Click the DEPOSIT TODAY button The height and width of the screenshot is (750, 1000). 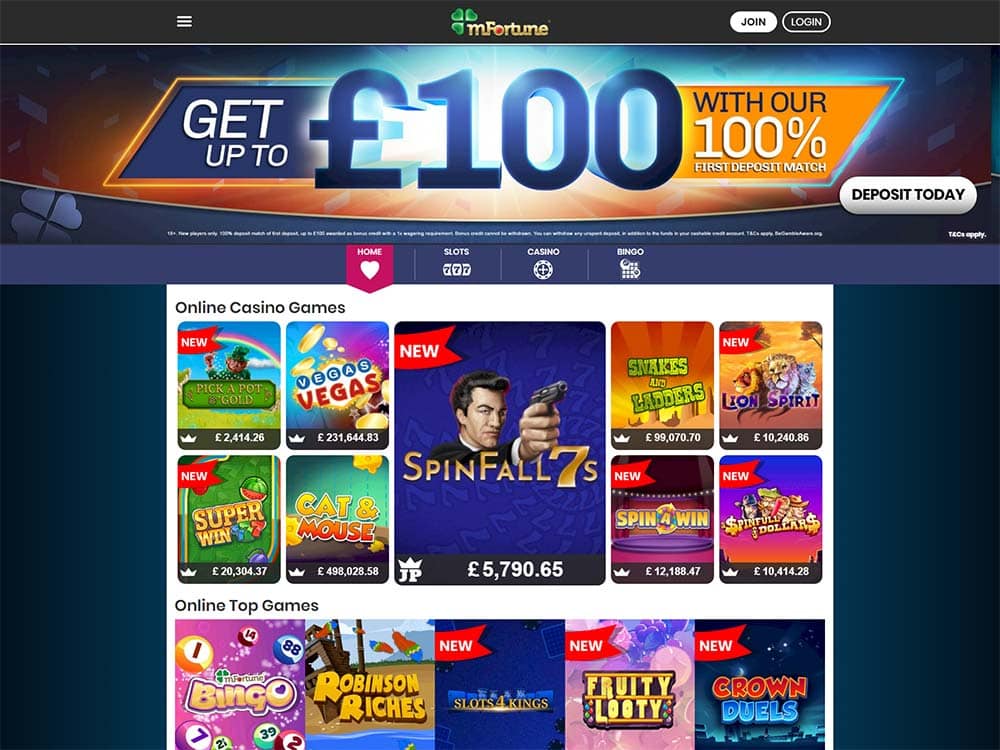(x=908, y=195)
